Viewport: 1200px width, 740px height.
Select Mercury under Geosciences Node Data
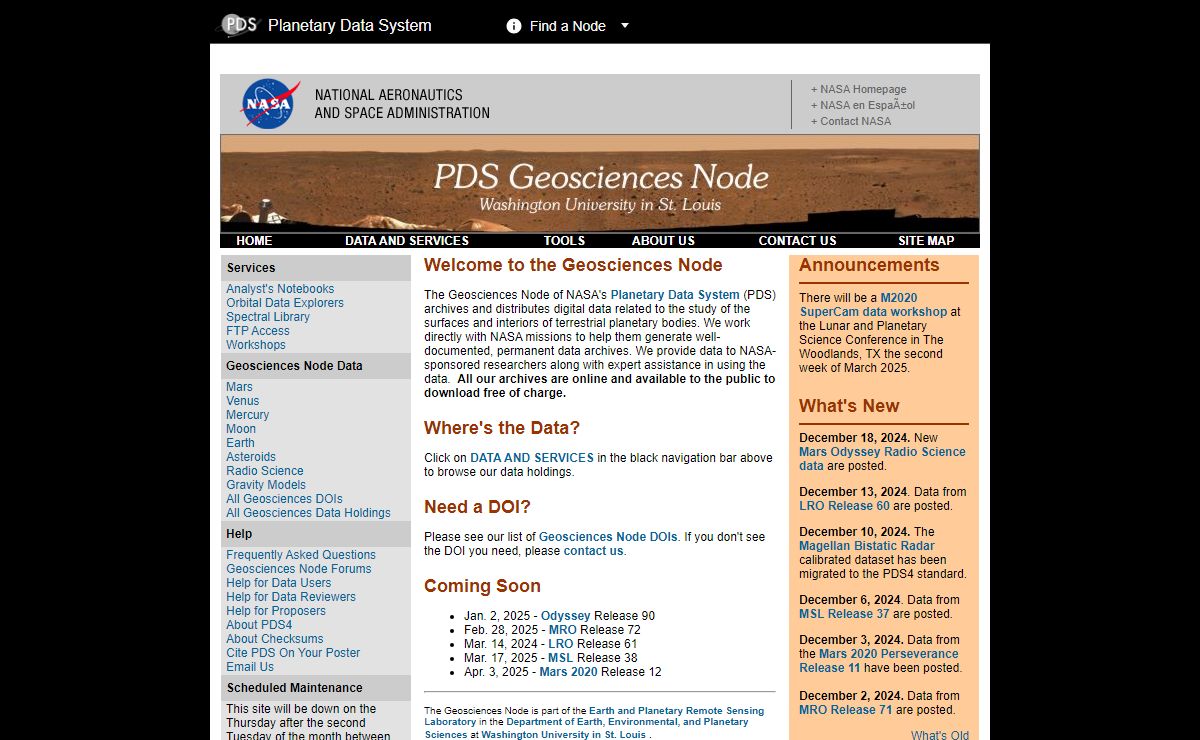click(247, 415)
